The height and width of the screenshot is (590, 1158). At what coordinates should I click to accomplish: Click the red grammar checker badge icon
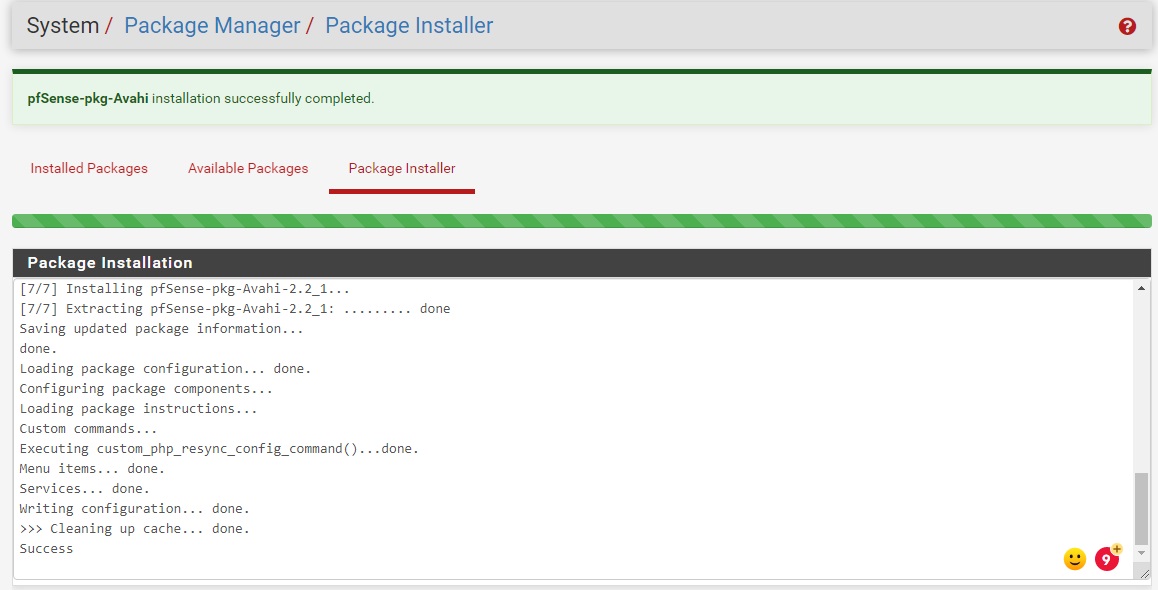click(x=1106, y=559)
